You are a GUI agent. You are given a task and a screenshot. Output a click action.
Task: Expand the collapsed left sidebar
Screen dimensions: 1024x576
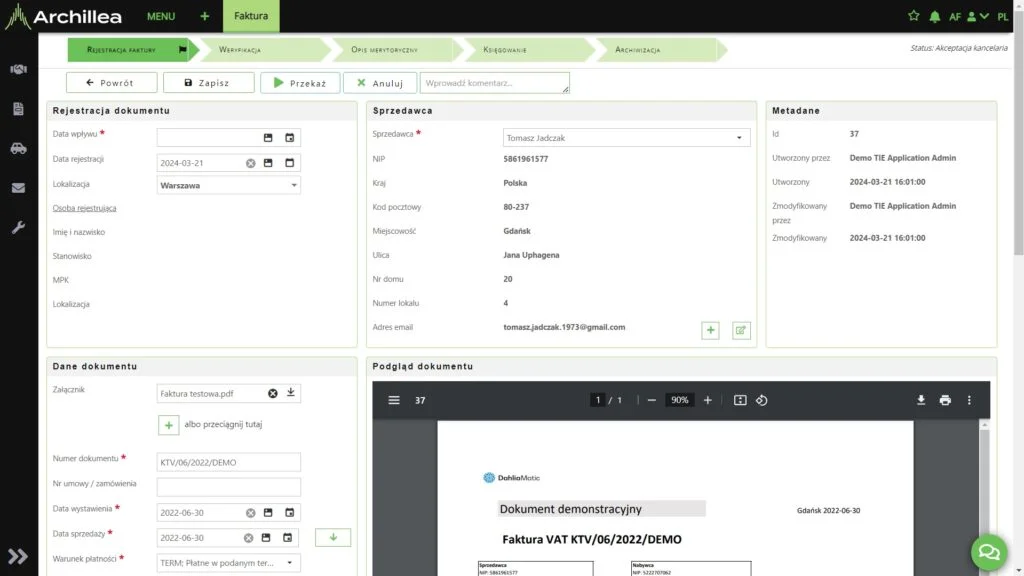point(18,556)
